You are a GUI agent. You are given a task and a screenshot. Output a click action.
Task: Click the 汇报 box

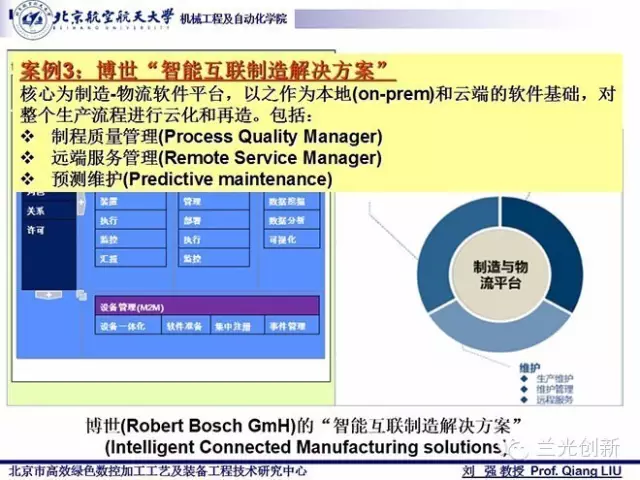[x=131, y=259]
